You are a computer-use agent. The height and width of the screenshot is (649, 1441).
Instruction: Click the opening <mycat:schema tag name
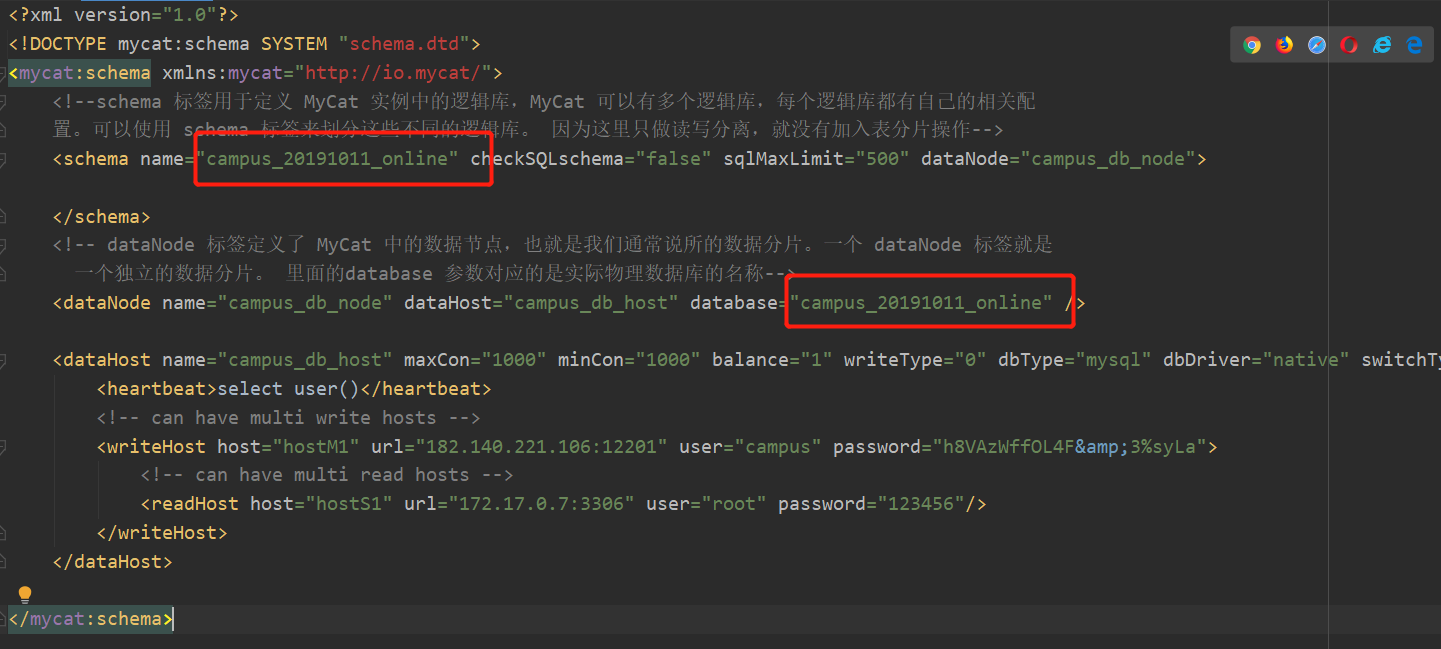85,73
